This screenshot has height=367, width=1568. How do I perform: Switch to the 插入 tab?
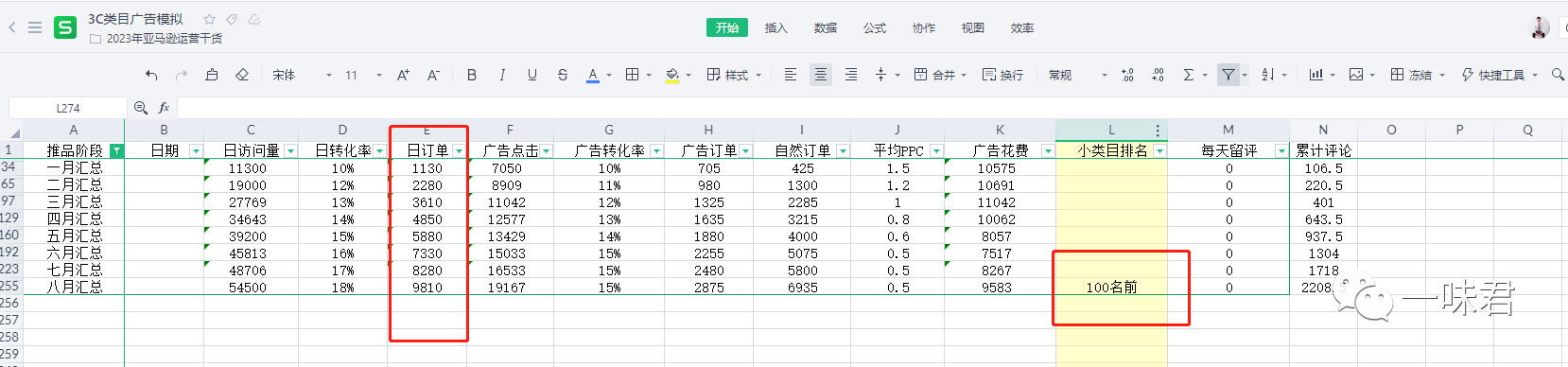[x=775, y=28]
